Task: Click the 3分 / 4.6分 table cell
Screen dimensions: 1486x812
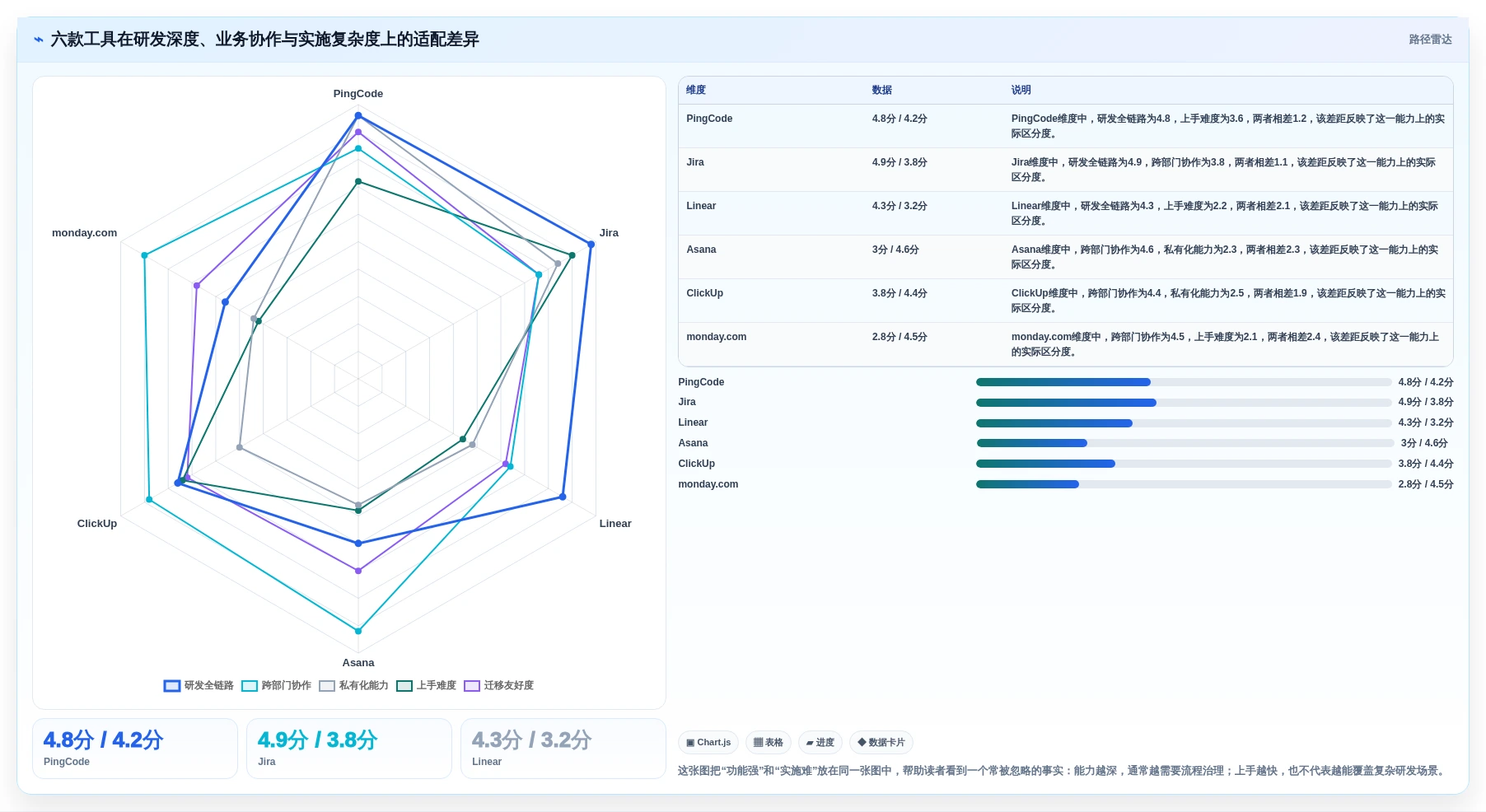Action: click(x=895, y=250)
